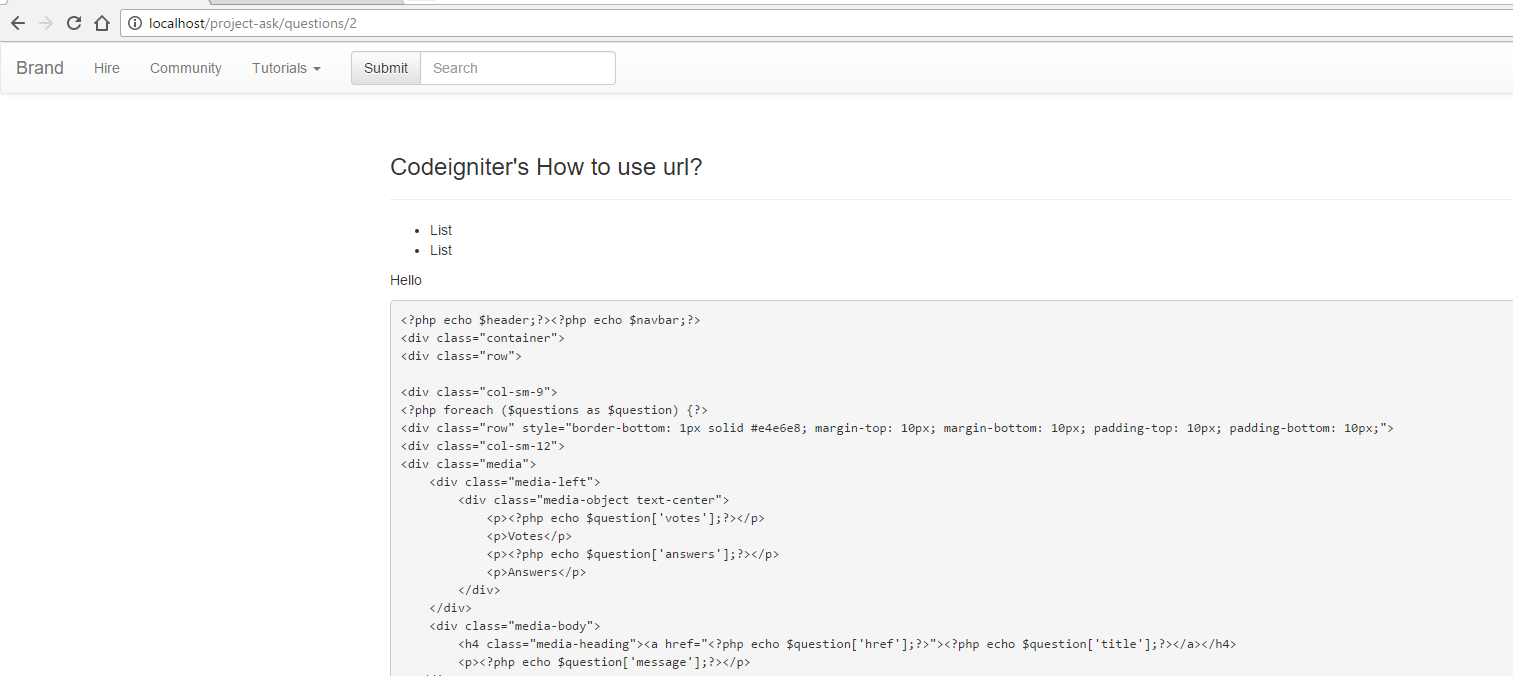Open the browser home page icon

point(101,23)
